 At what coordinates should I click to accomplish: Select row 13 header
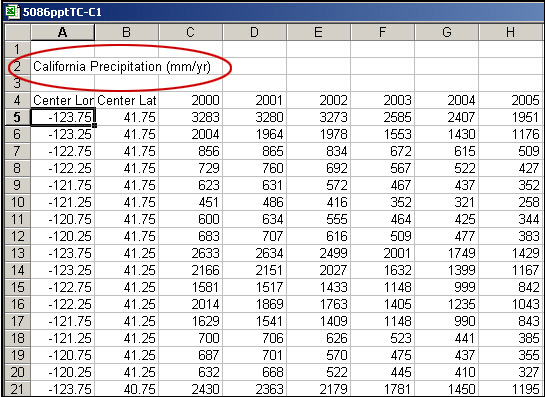pos(17,253)
